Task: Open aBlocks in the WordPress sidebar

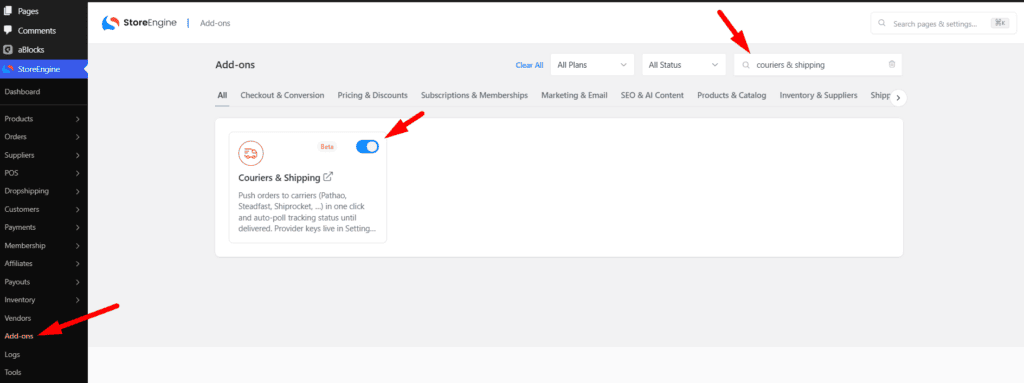Action: pyautogui.click(x=31, y=50)
